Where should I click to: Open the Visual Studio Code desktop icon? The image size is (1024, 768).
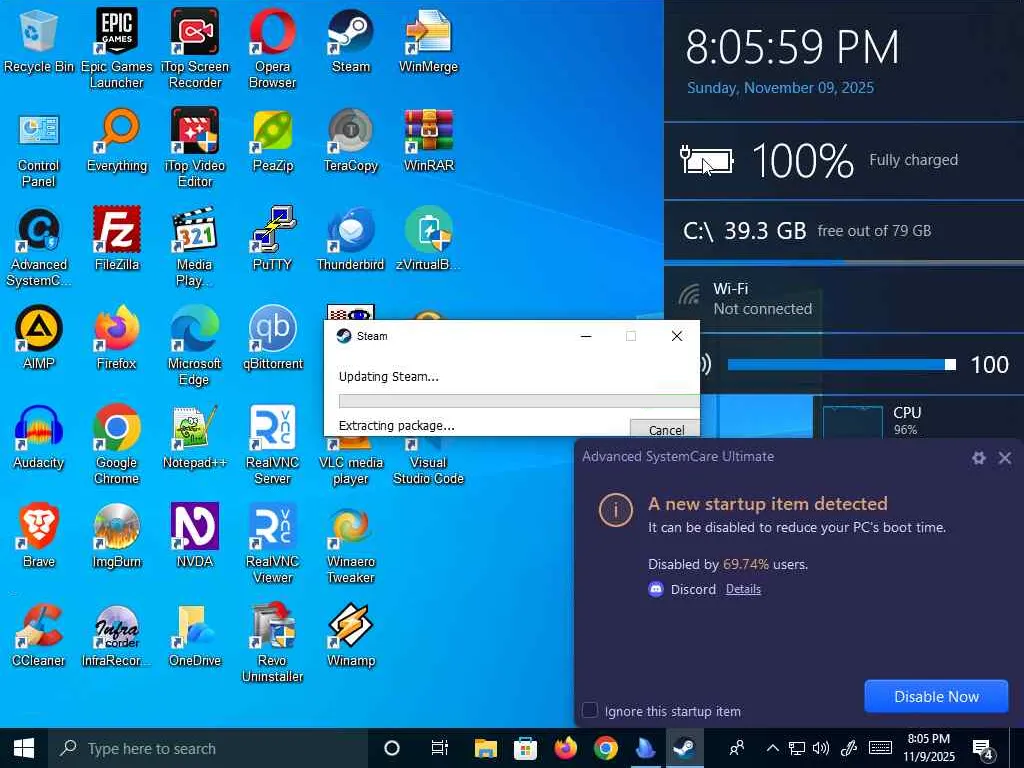tap(428, 461)
